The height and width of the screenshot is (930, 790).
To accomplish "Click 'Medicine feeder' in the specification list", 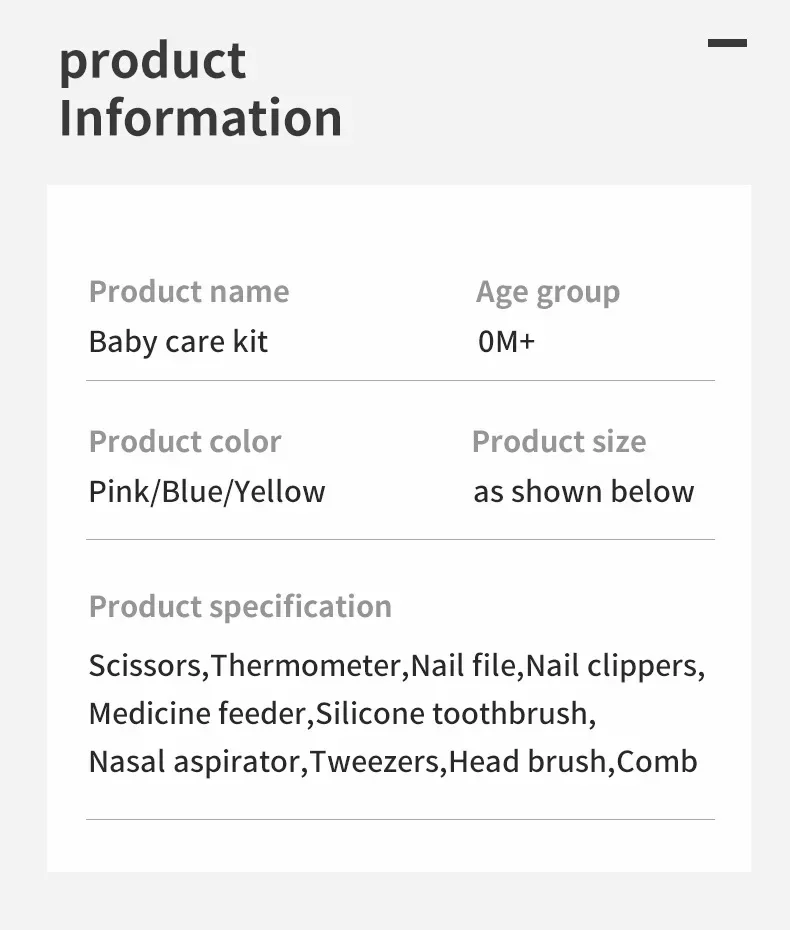I will tap(197, 714).
